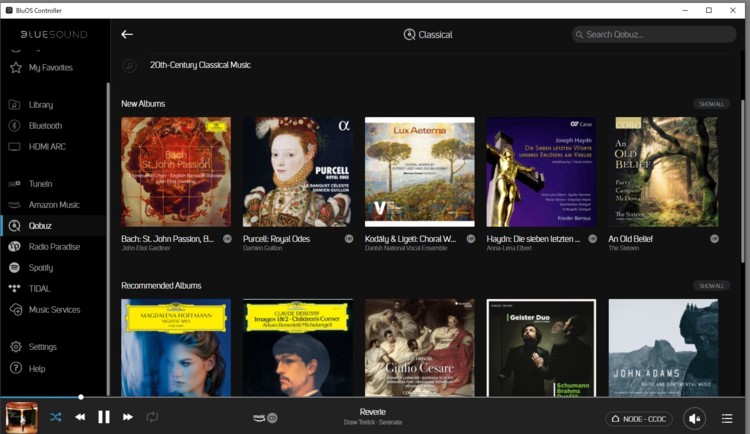Screen dimensions: 750x434
Task: Click the playback progress slider handle
Action: coord(81,397)
